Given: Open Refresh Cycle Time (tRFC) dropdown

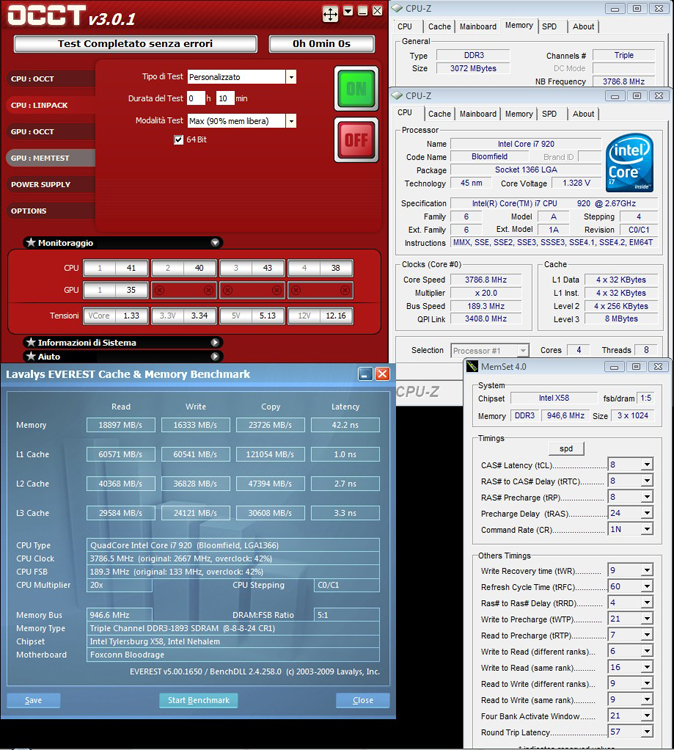Looking at the screenshot, I should point(647,586).
